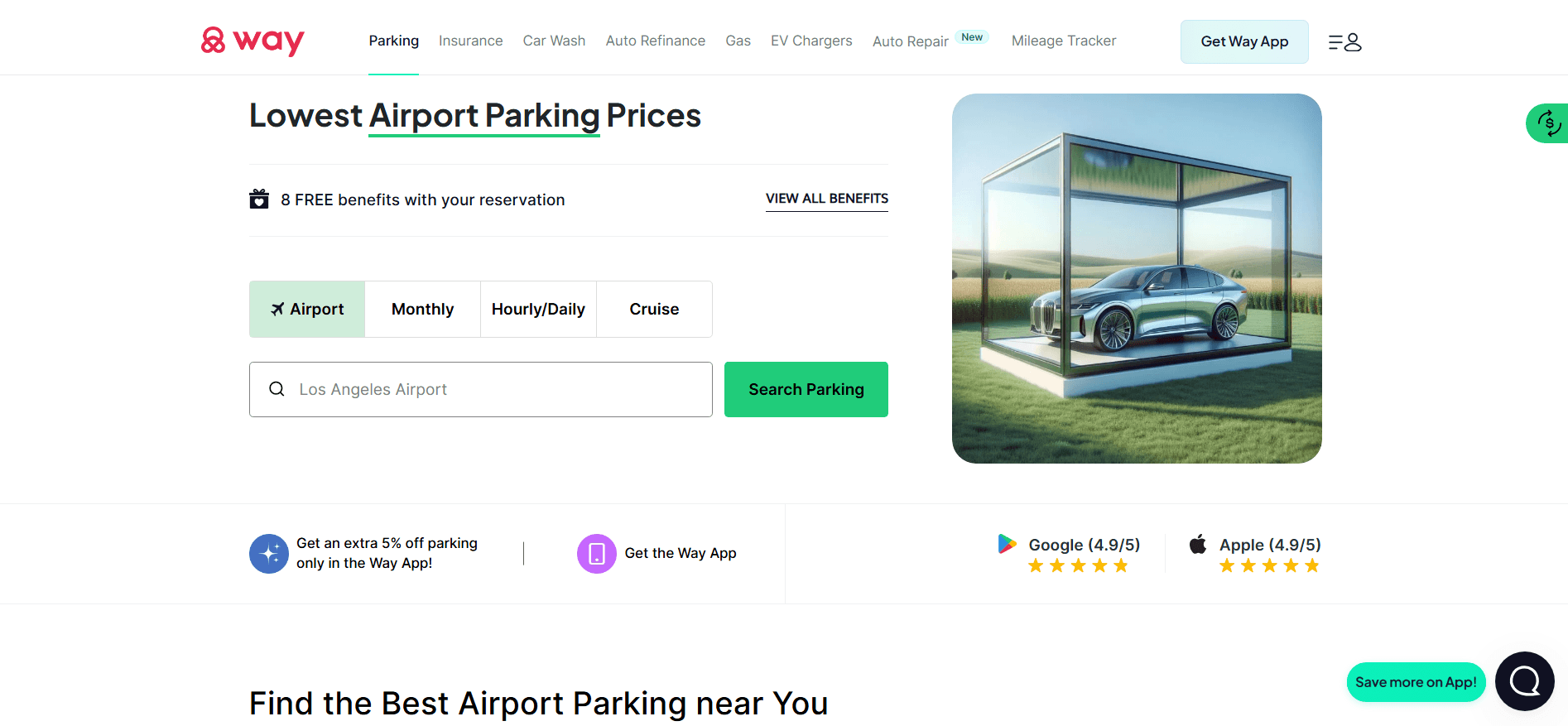Select the magnifying glass search icon
Image resolution: width=1568 pixels, height=726 pixels.
pos(277,389)
